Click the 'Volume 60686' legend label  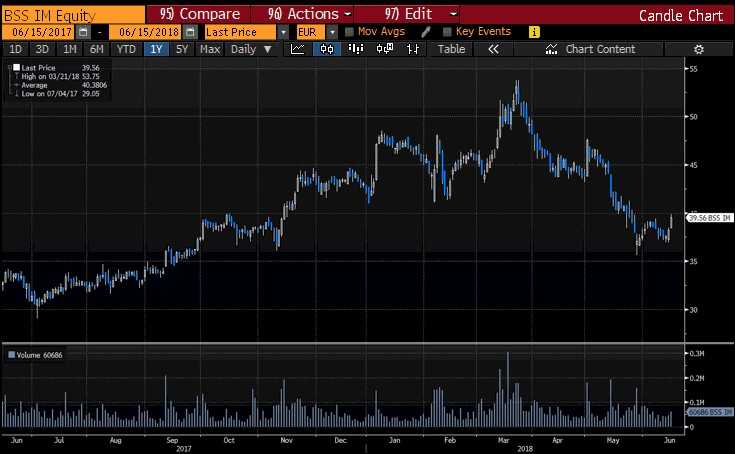tap(39, 355)
